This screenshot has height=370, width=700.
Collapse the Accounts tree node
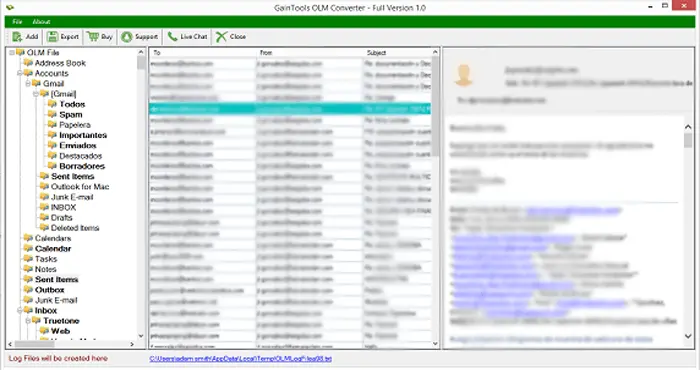(x=20, y=73)
